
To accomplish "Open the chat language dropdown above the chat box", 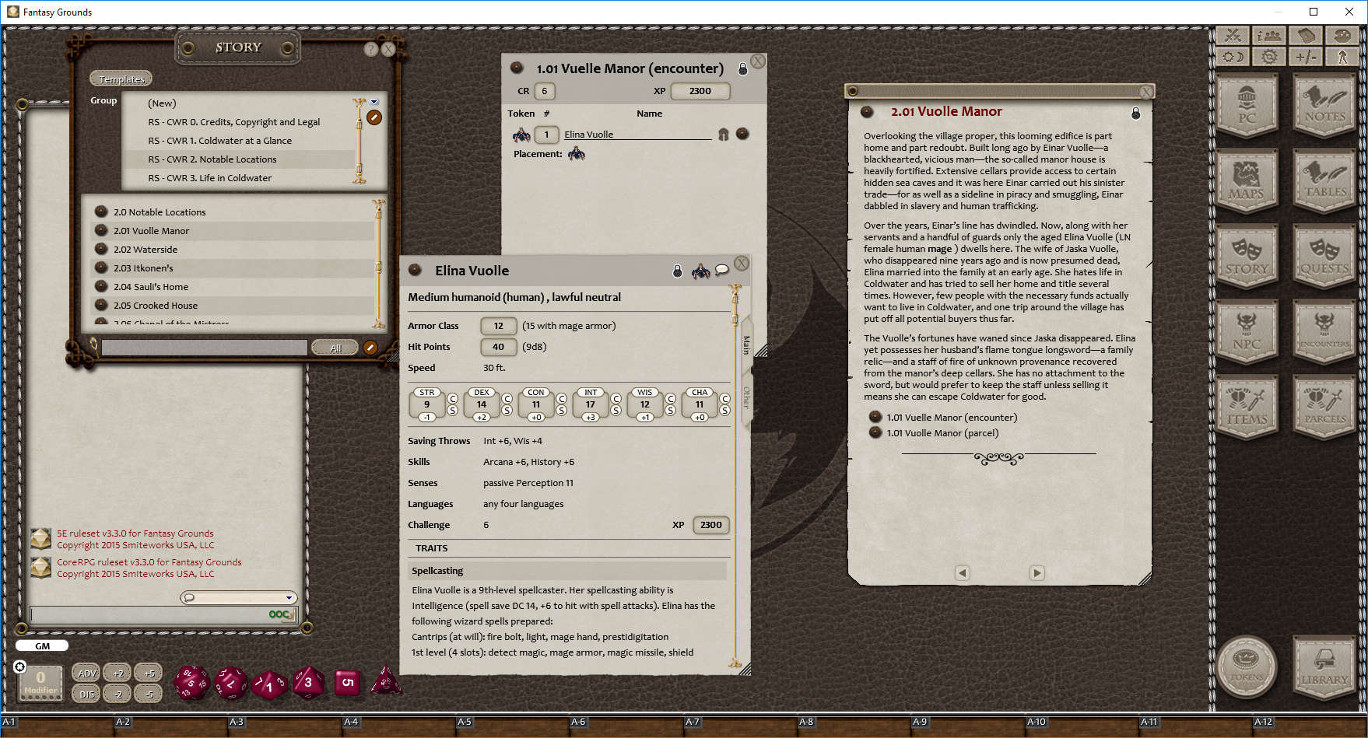I will (x=237, y=597).
